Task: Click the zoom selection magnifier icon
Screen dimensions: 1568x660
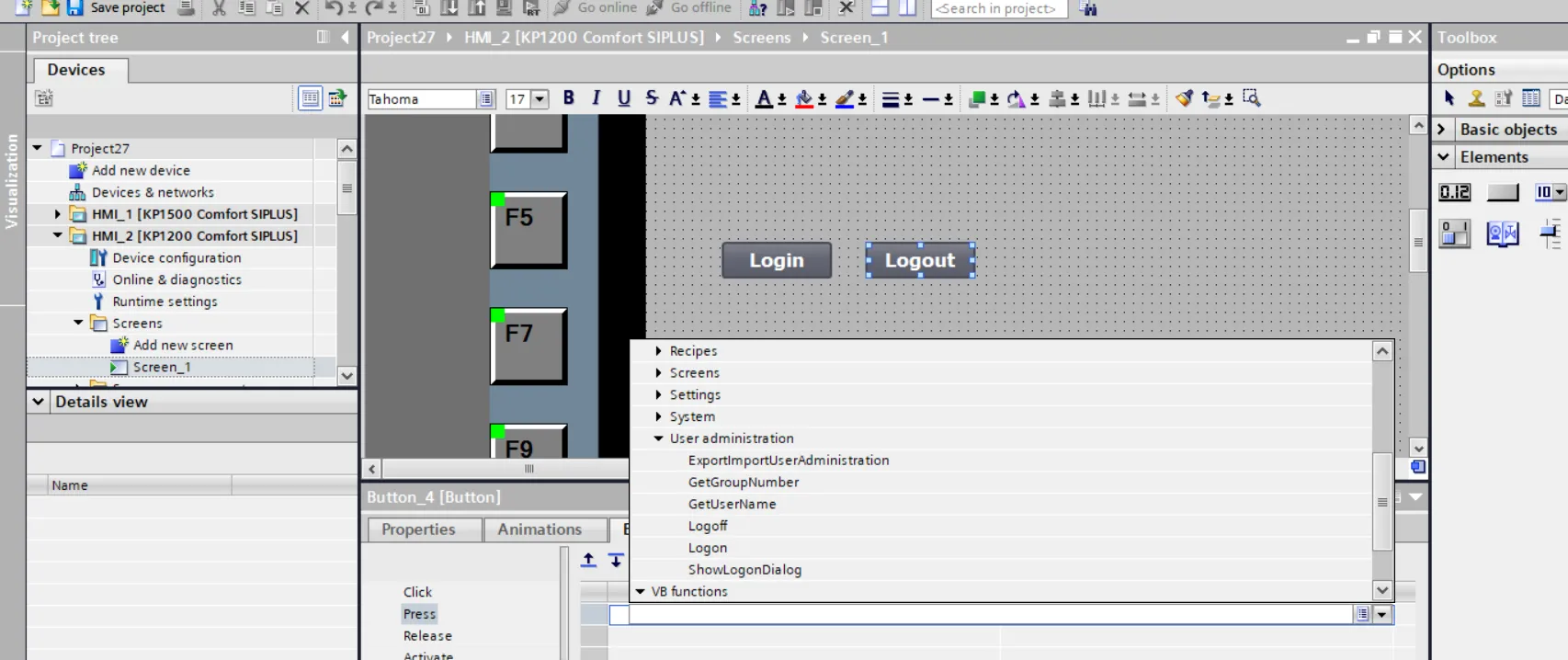Action: click(x=1251, y=98)
